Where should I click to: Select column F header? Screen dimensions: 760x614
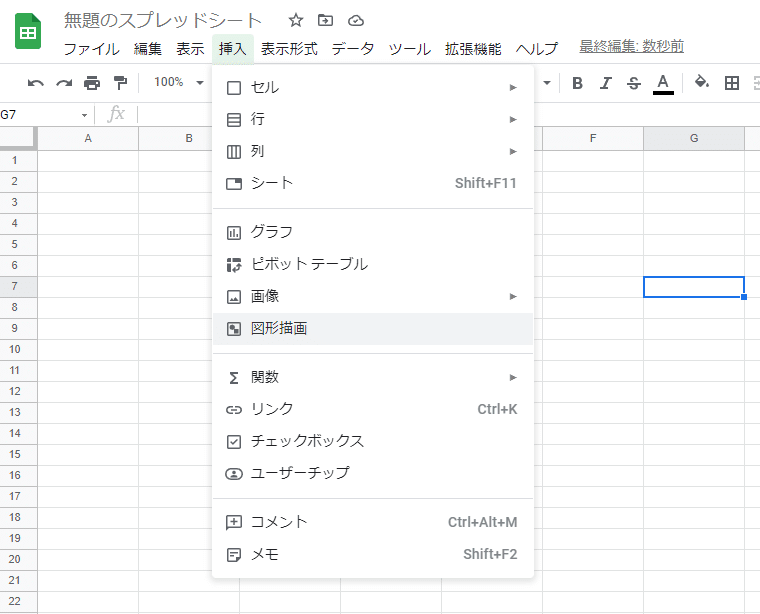point(593,139)
